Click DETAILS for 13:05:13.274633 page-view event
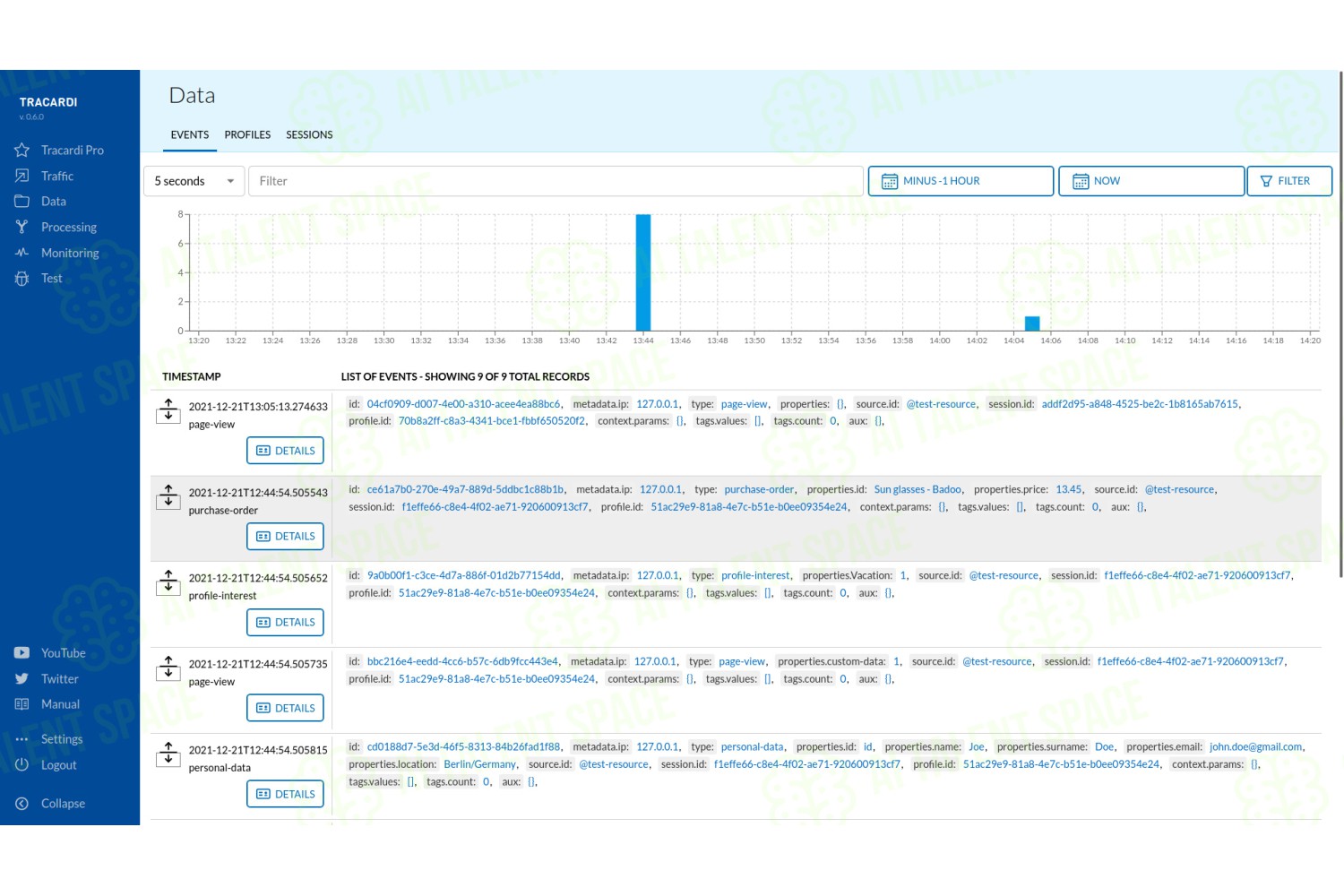1344x896 pixels. [285, 451]
